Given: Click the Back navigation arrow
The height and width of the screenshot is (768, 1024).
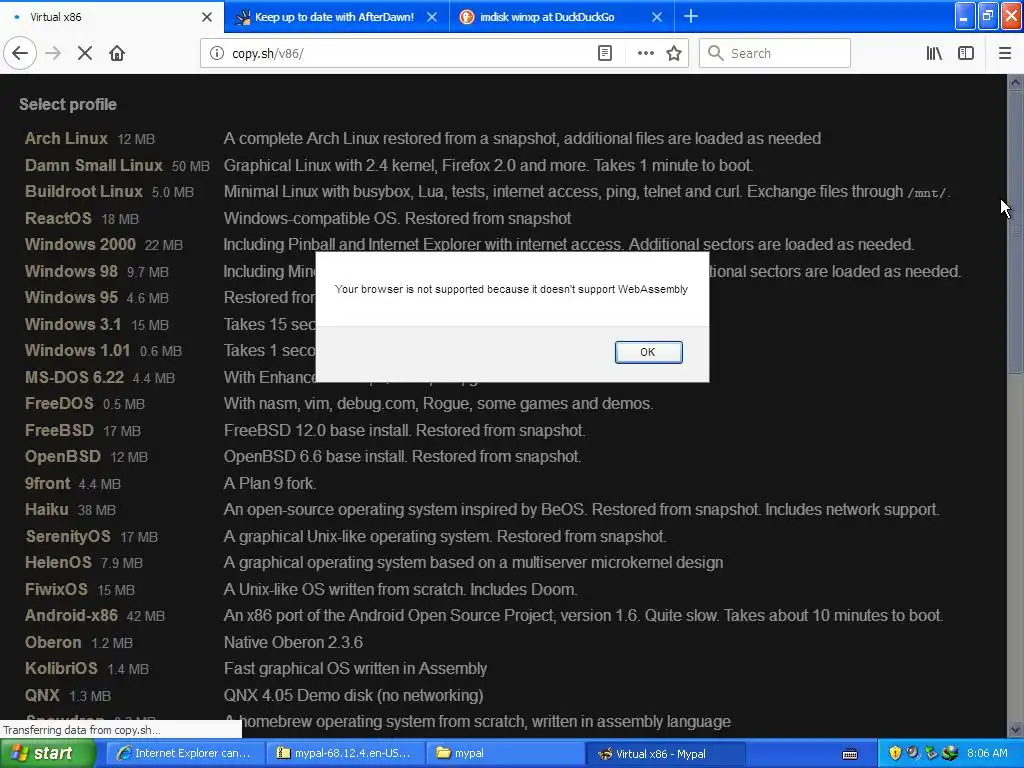Looking at the screenshot, I should (x=20, y=53).
